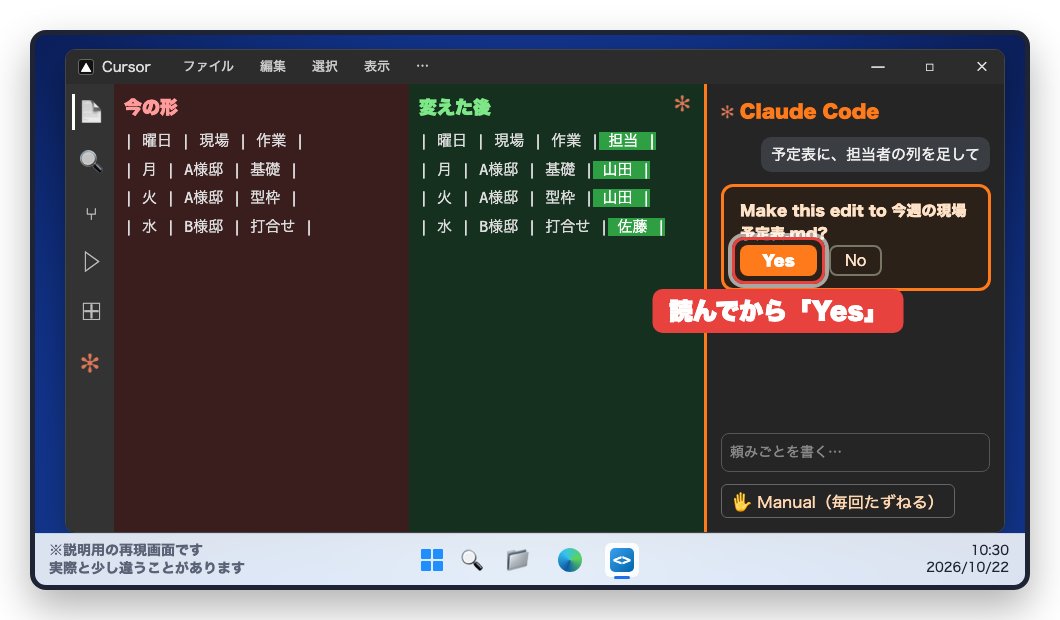Open the magnifier search icon in Cursor's sidebar
1060x620 pixels.
click(91, 161)
